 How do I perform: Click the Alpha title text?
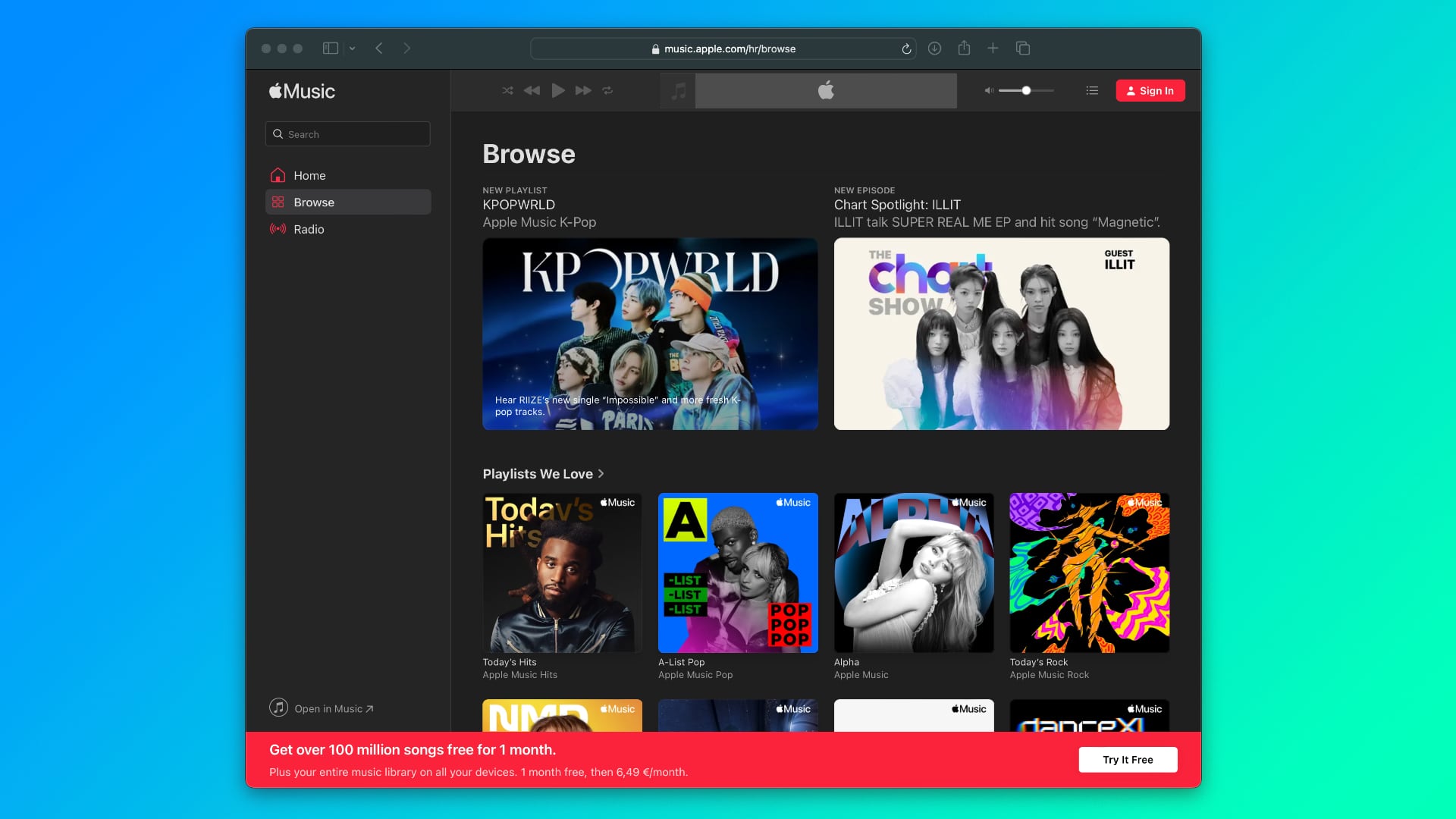(x=846, y=662)
